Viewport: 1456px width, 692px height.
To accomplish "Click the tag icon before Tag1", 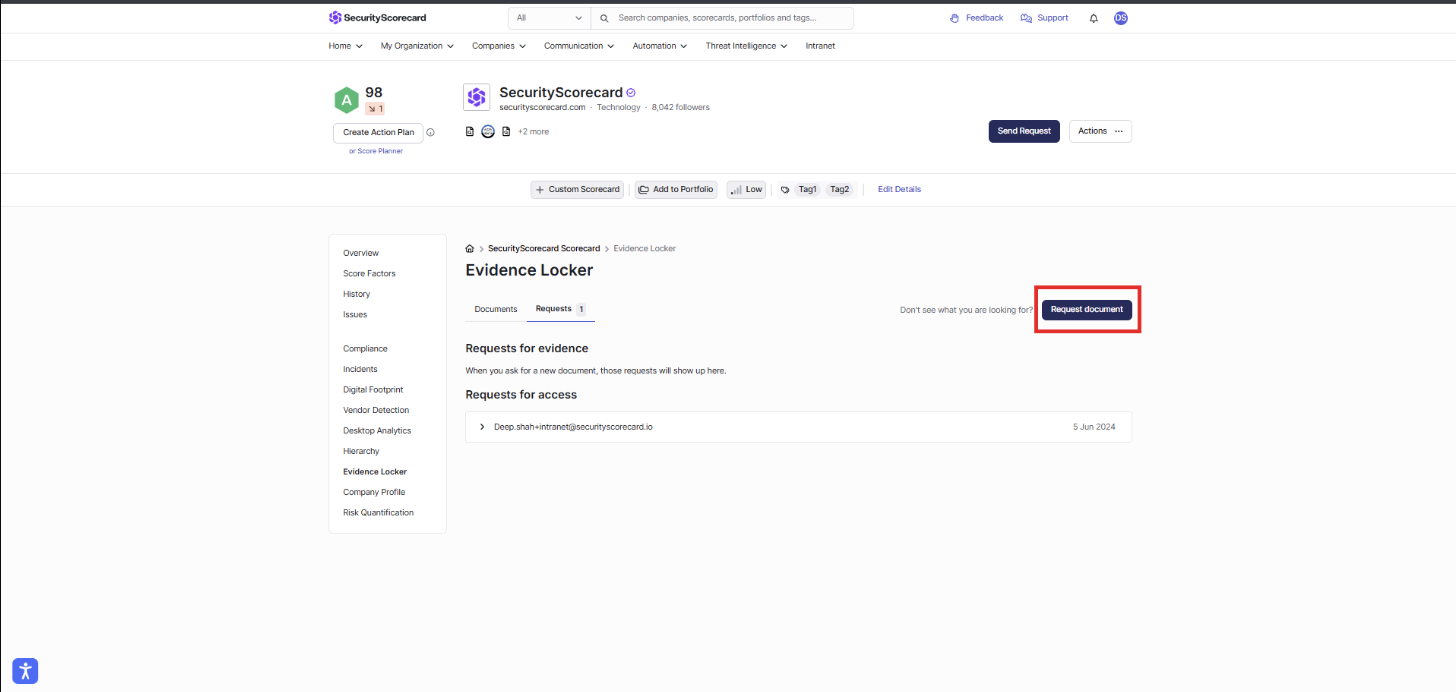I will (x=785, y=189).
